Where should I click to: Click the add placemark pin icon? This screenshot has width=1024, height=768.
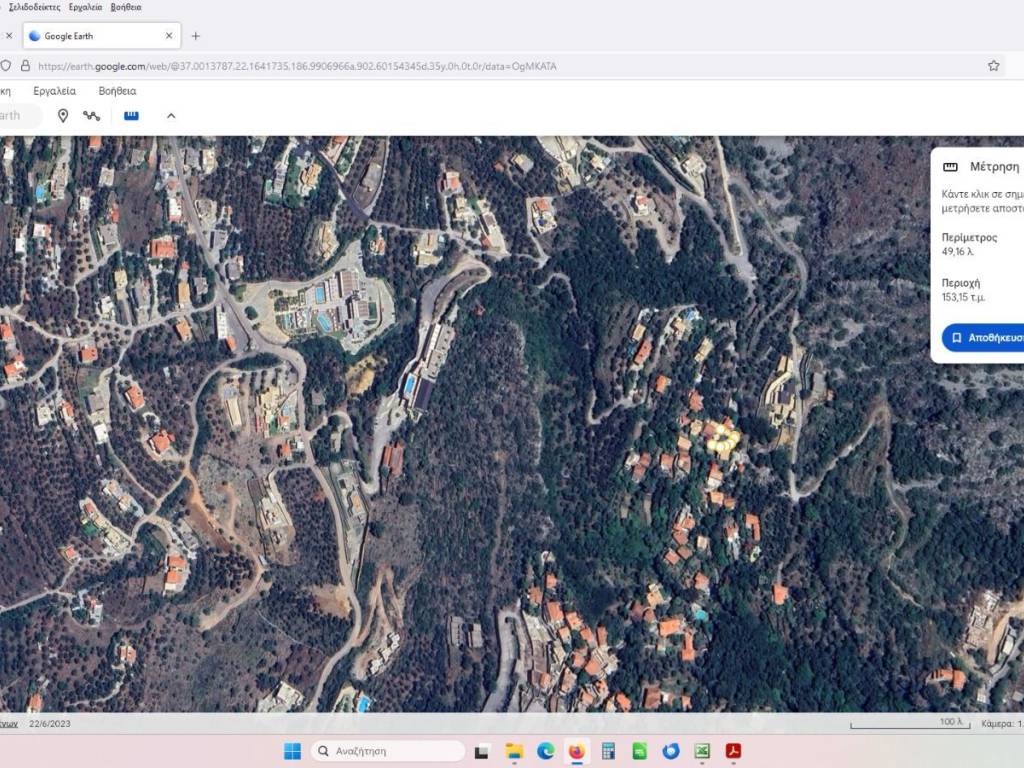[63, 116]
